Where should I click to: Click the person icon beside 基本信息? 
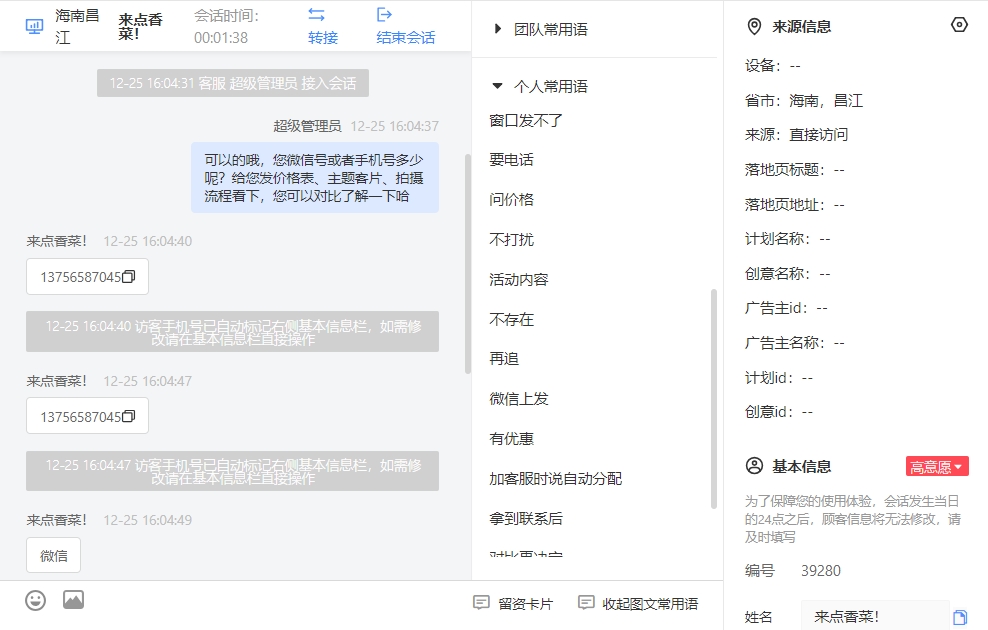point(754,466)
